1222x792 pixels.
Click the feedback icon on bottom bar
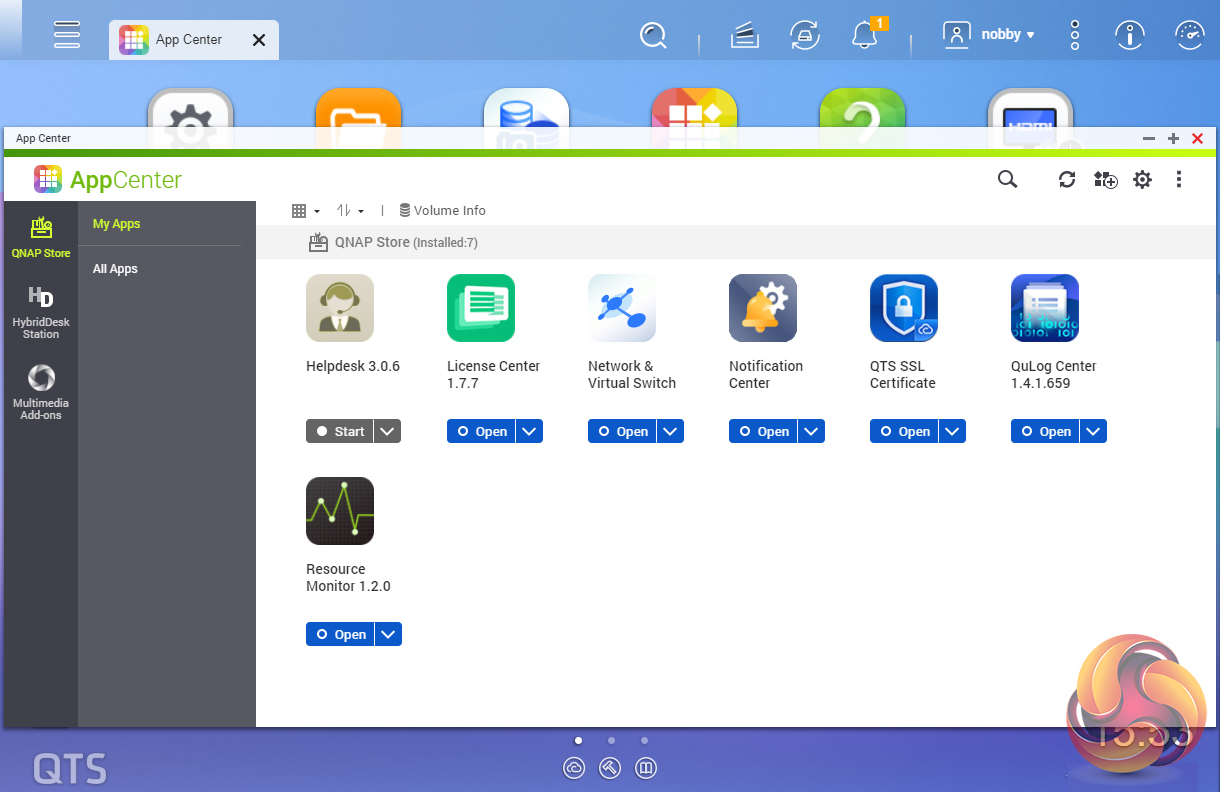pos(646,768)
